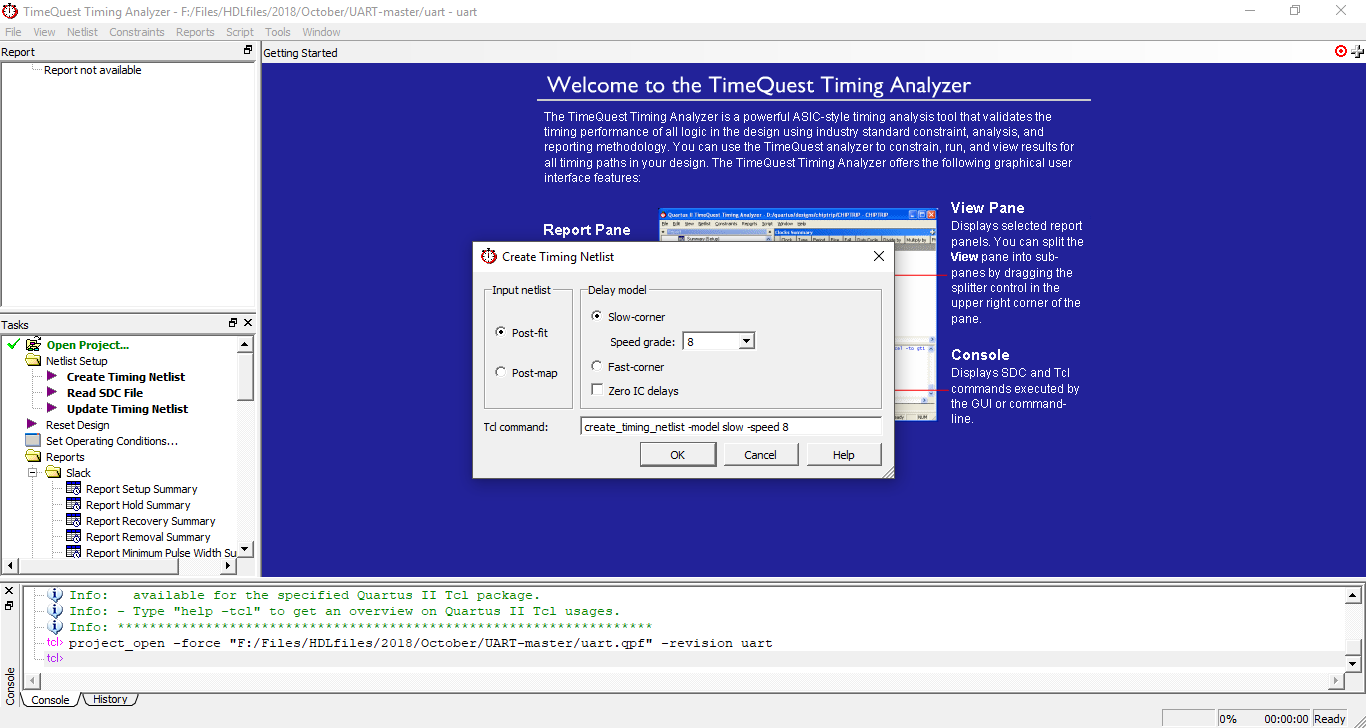1366x728 pixels.
Task: Click the console down scroll arrow
Action: 1353,664
